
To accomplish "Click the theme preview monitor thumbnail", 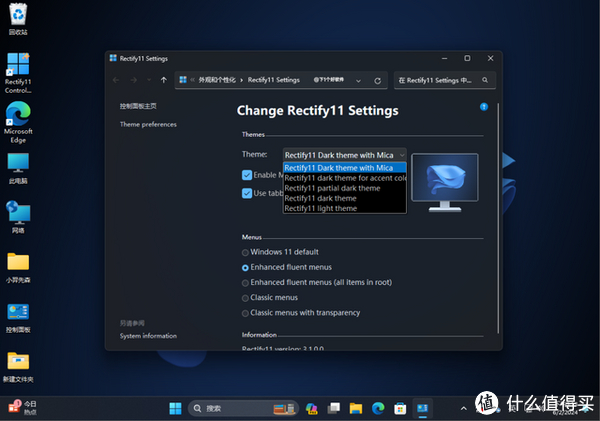I will click(445, 182).
